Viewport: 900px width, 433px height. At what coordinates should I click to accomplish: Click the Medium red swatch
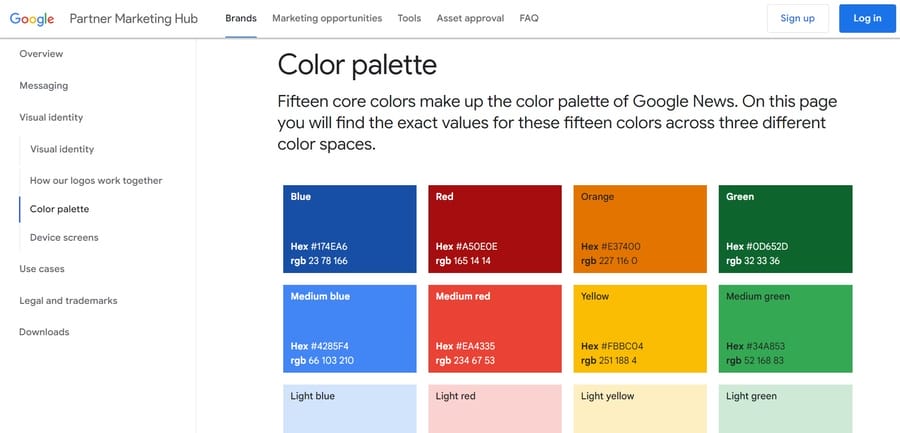coord(495,328)
